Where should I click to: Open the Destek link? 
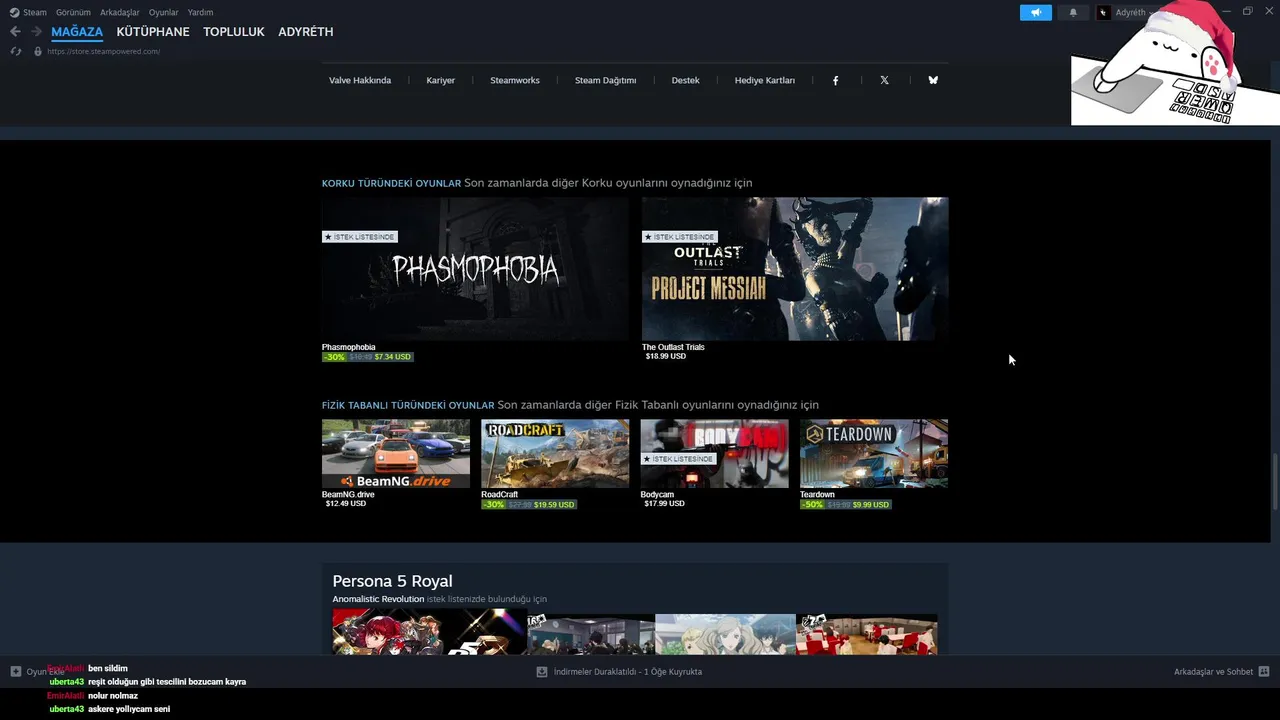[x=685, y=80]
